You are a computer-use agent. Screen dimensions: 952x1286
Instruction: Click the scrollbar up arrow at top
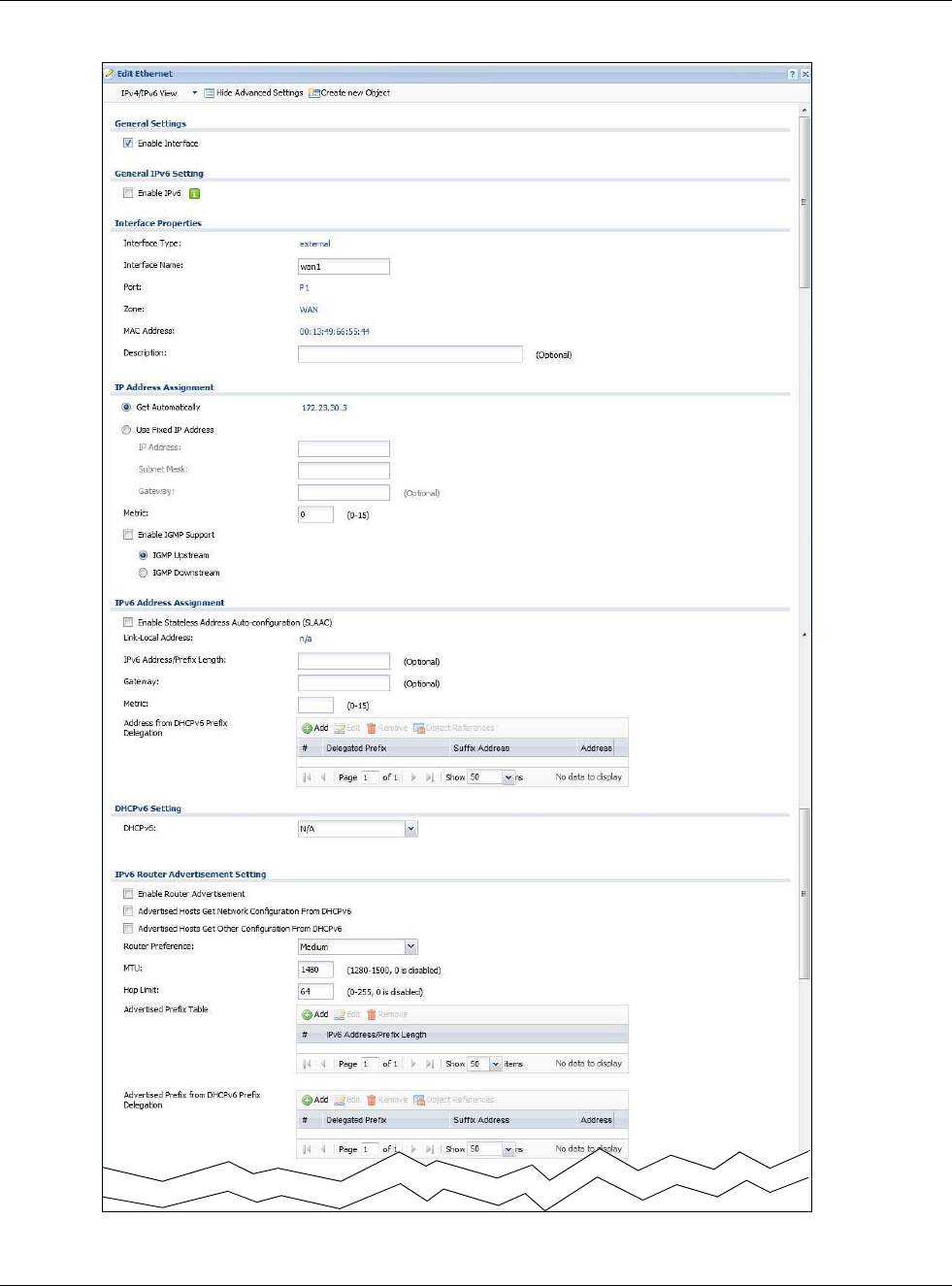pos(804,111)
